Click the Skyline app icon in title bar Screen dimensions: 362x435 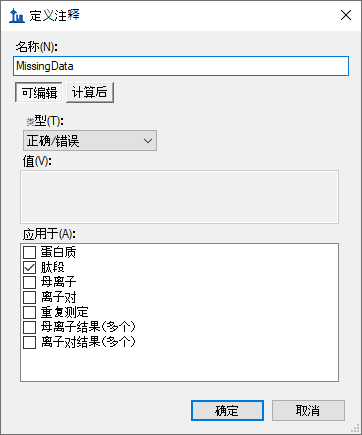click(x=17, y=16)
